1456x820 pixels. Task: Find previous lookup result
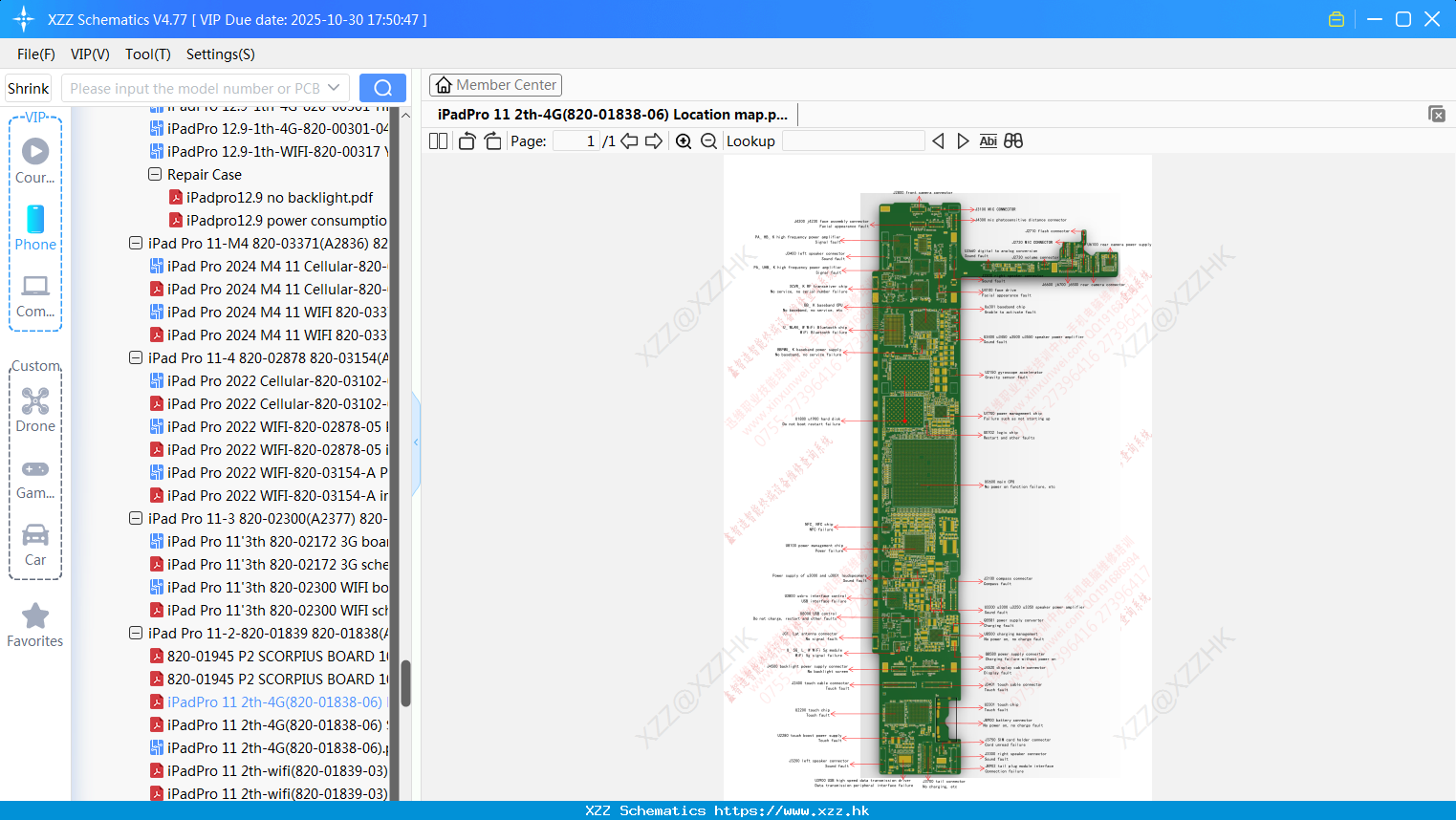(938, 141)
